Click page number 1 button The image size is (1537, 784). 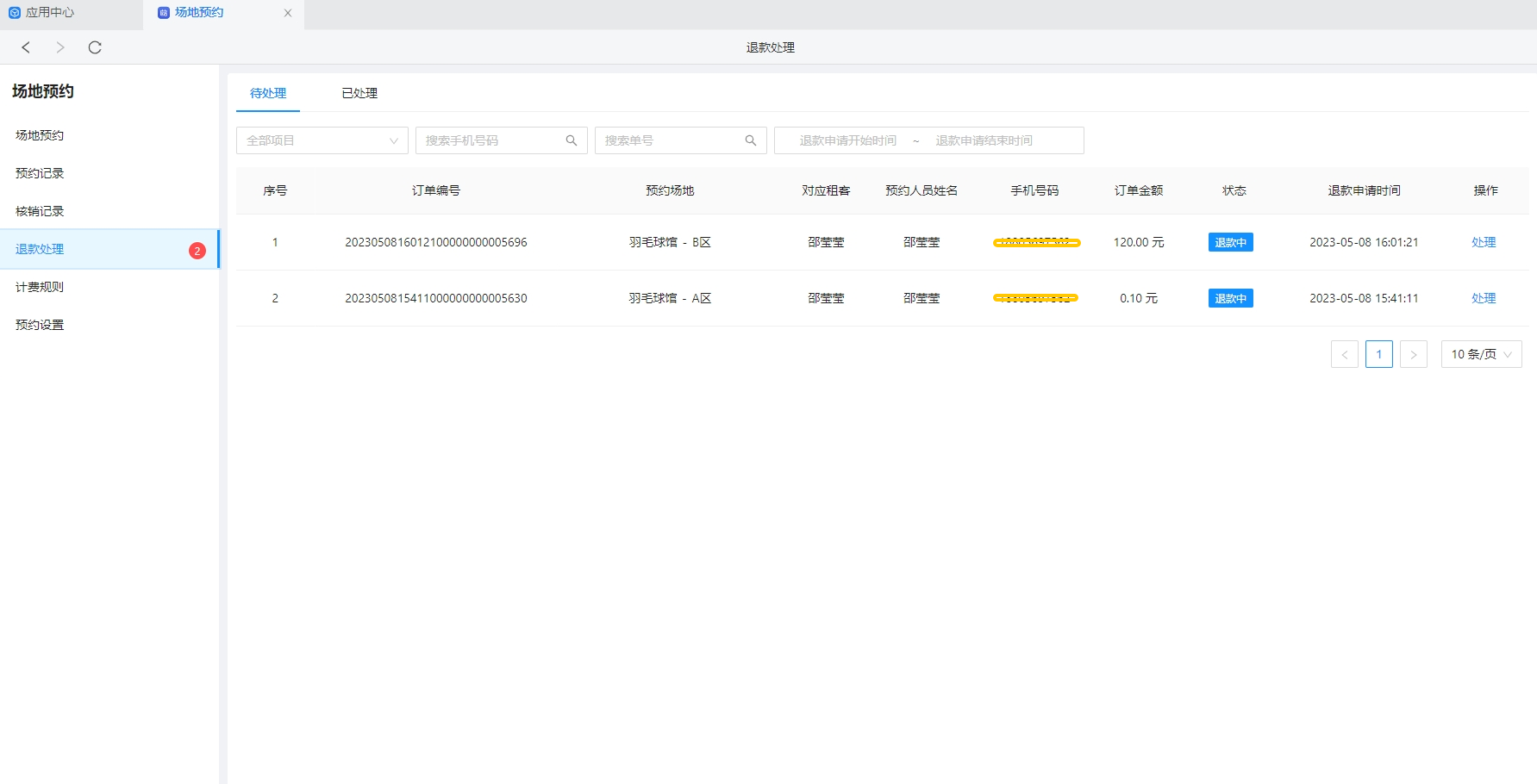coord(1379,354)
